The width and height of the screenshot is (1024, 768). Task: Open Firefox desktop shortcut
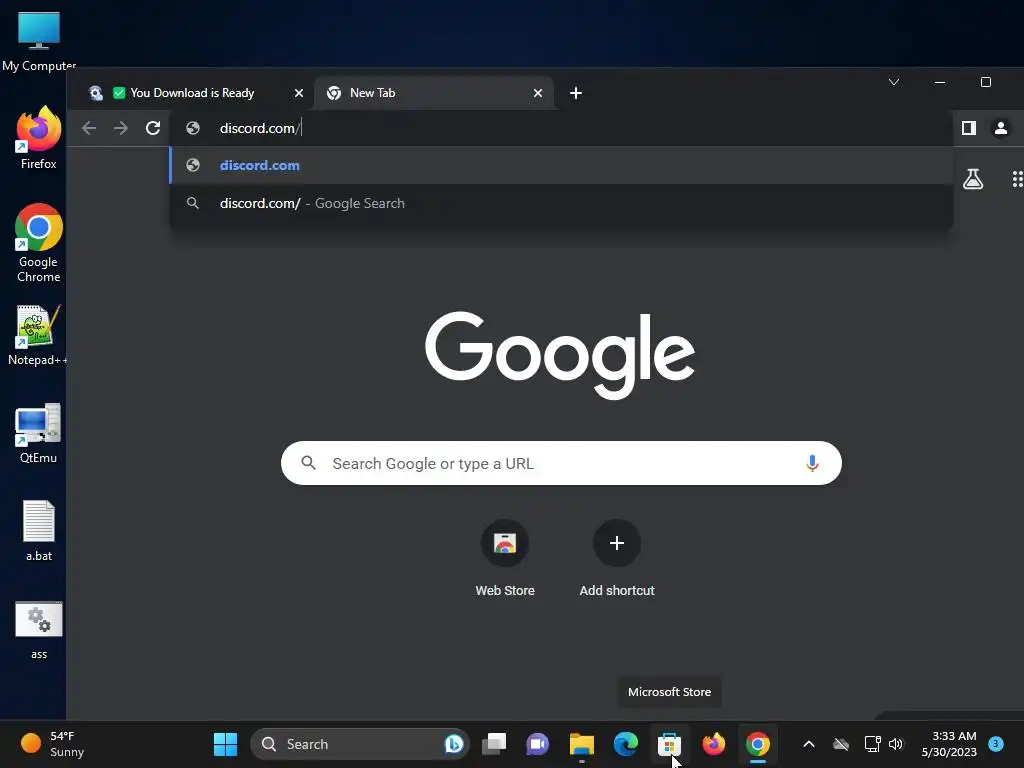click(39, 138)
